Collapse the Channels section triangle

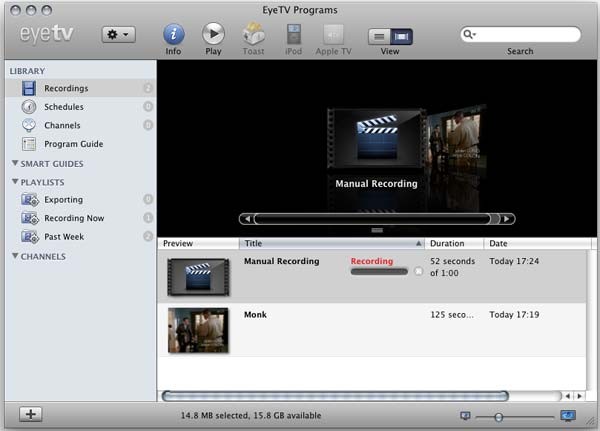coord(15,256)
